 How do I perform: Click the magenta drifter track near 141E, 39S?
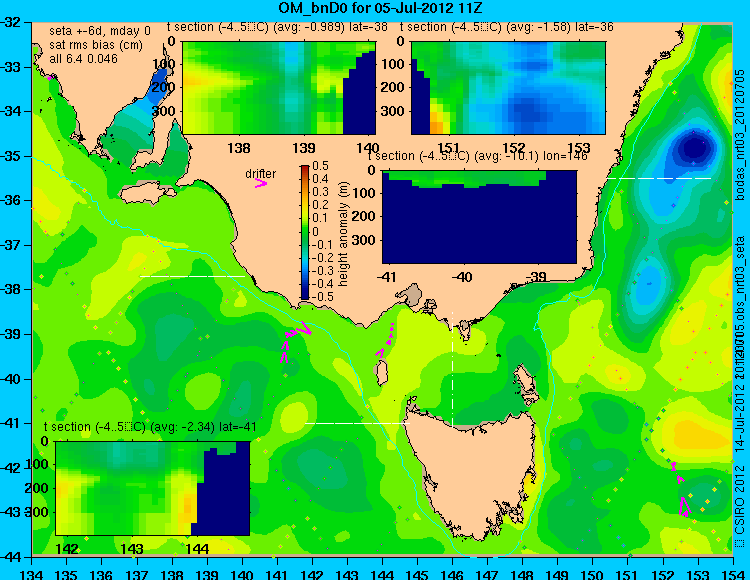pyautogui.click(x=294, y=342)
